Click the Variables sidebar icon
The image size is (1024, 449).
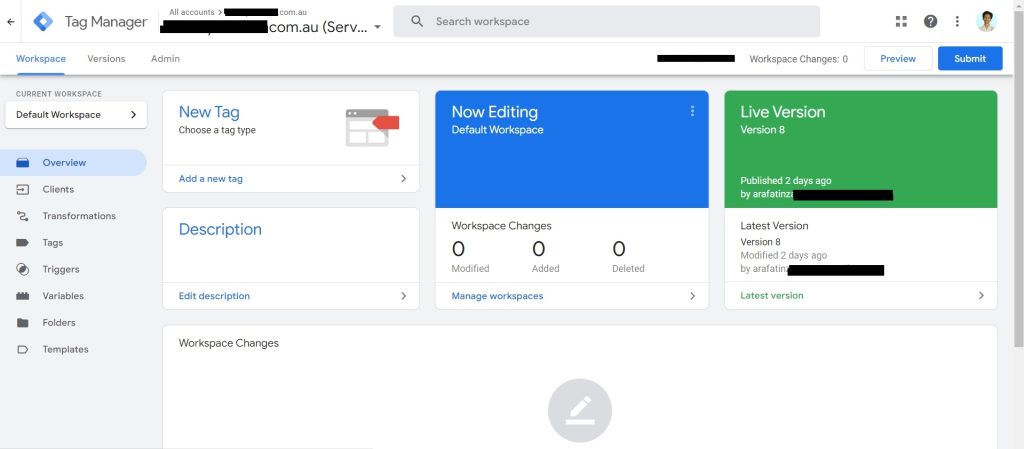click(x=23, y=296)
